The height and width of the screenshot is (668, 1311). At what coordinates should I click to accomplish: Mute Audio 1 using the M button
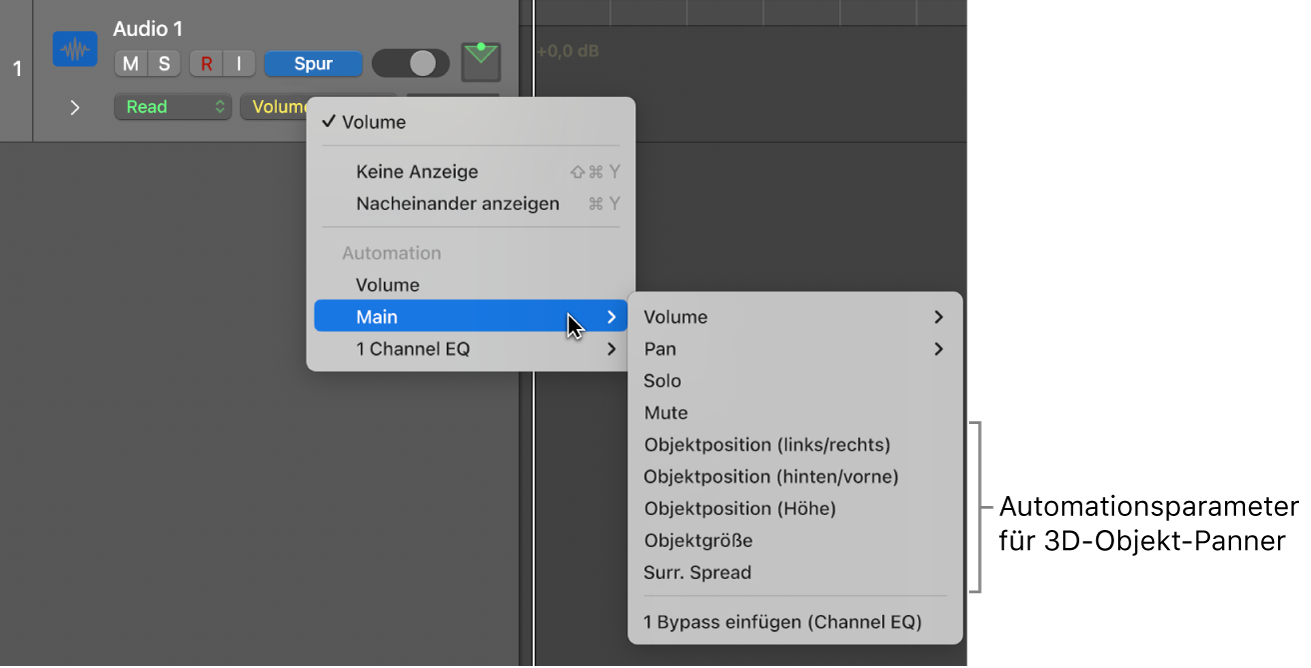click(x=129, y=63)
